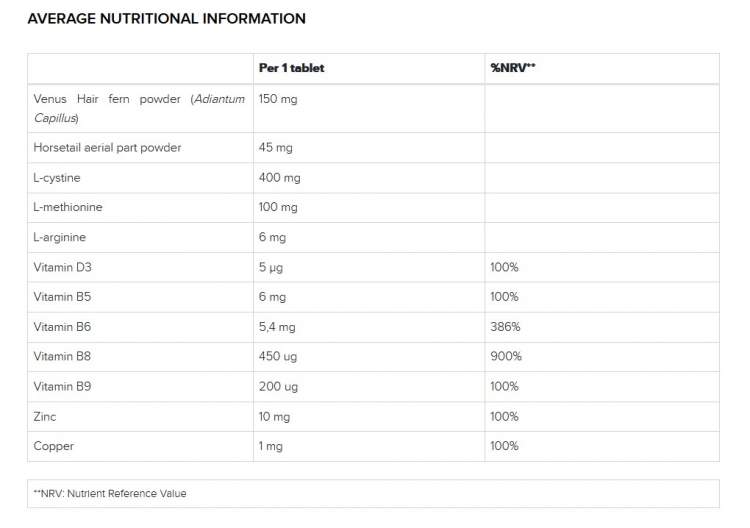Click the L-methionine row label
750x528 pixels.
68,207
